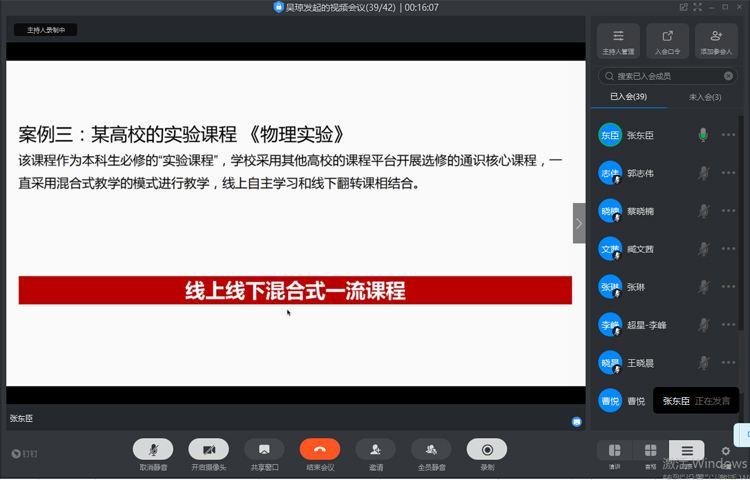Open 主持人管理 host management
The width and height of the screenshot is (750, 480).
[618, 41]
